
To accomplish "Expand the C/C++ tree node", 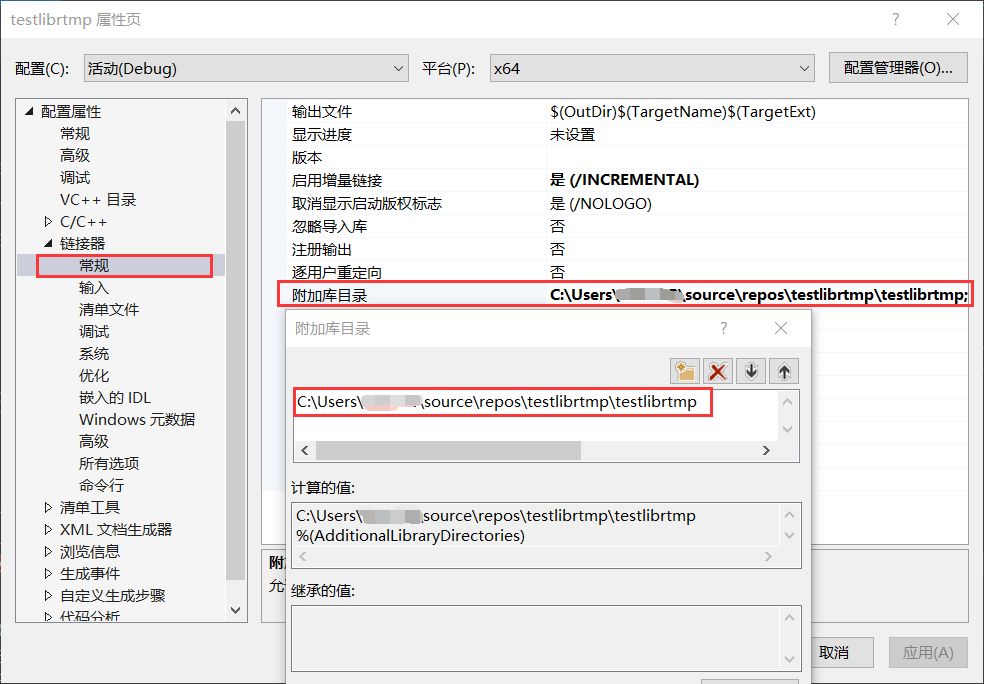I will [48, 221].
